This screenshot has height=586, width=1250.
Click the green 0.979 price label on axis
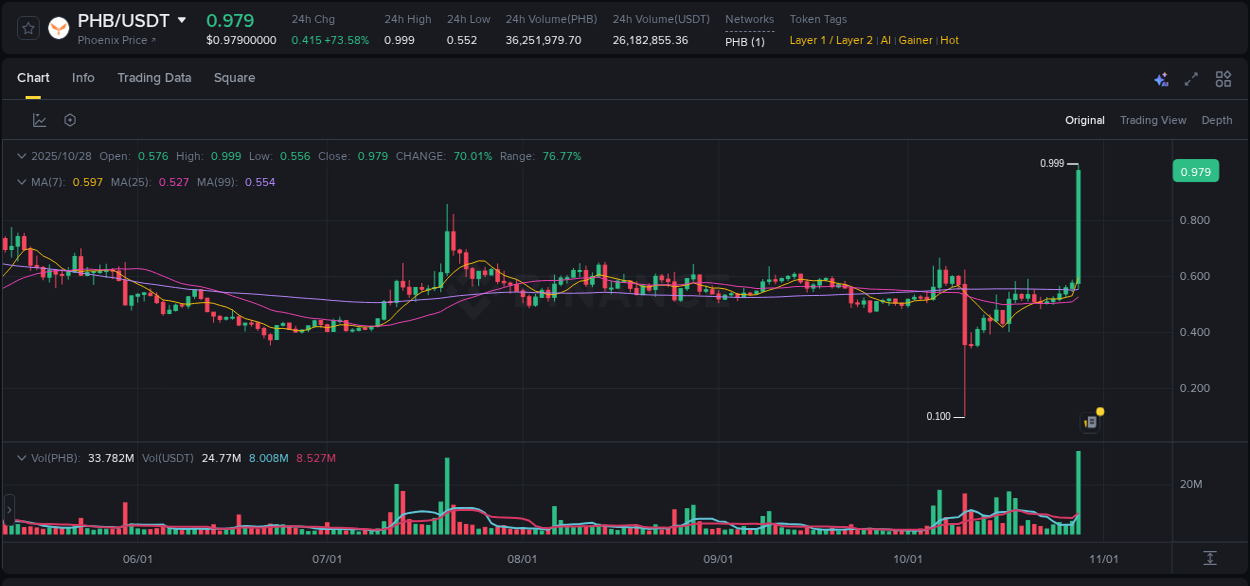tap(1196, 171)
